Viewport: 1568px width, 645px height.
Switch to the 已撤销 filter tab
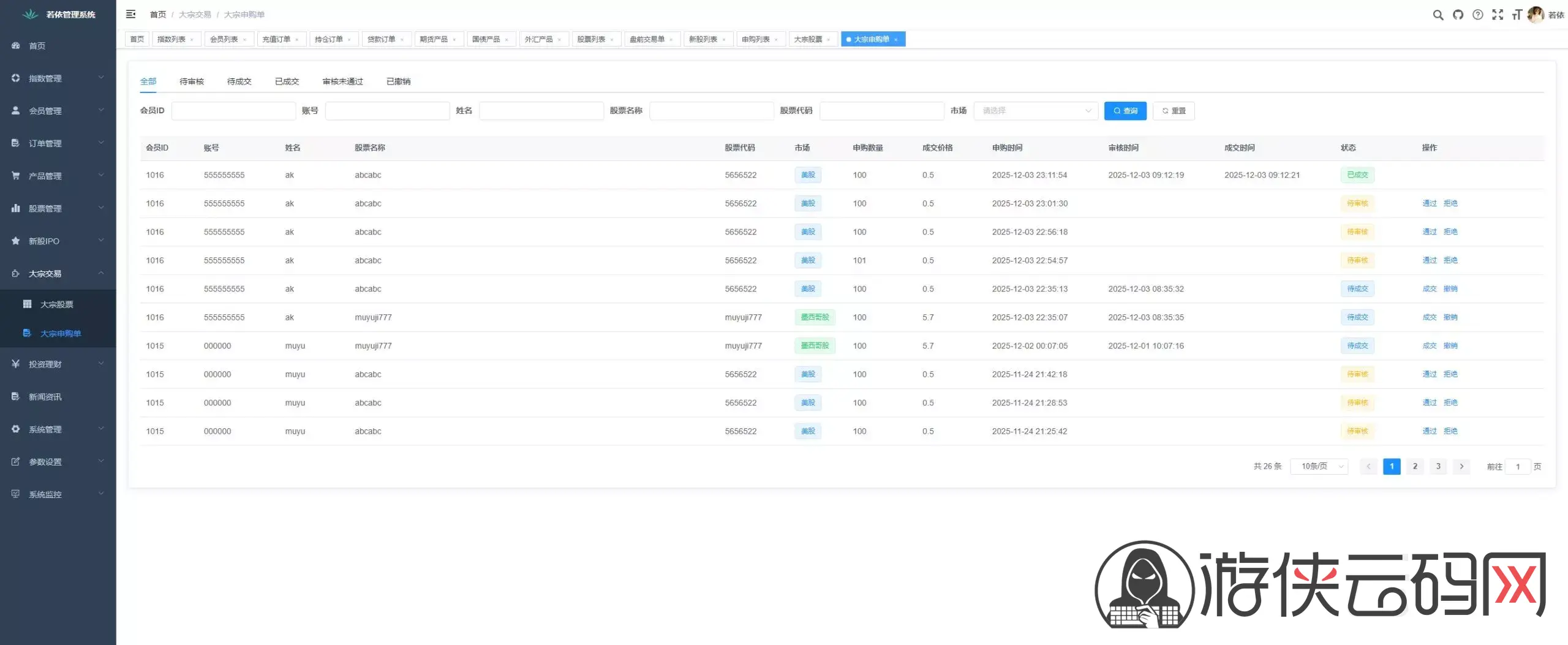tap(398, 81)
